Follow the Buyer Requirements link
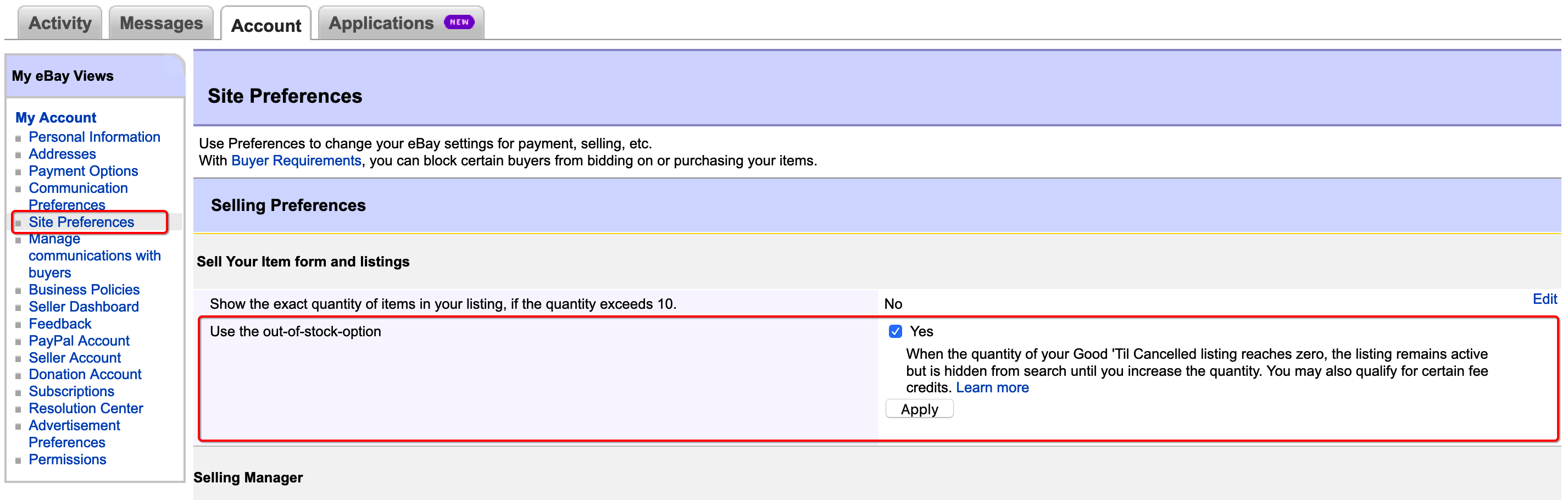 (296, 161)
